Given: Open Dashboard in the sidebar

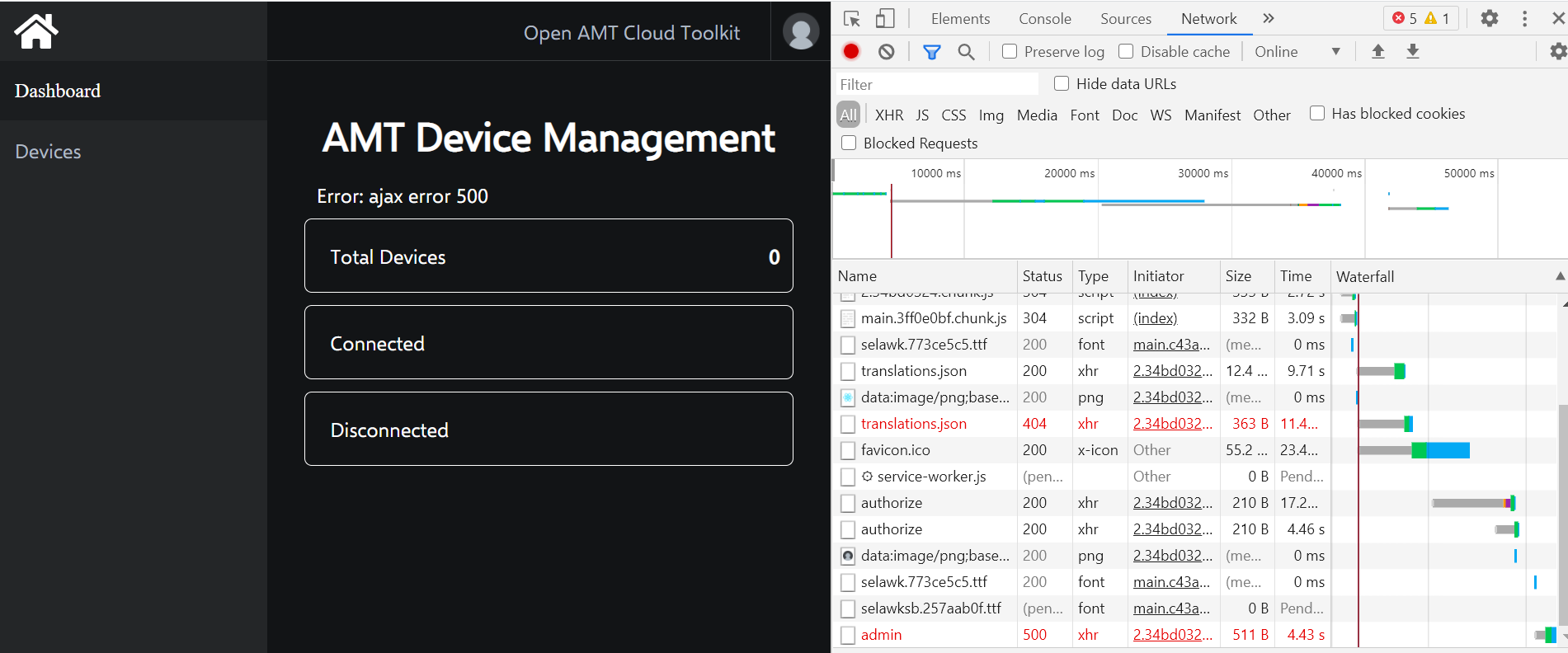Looking at the screenshot, I should pos(134,91).
